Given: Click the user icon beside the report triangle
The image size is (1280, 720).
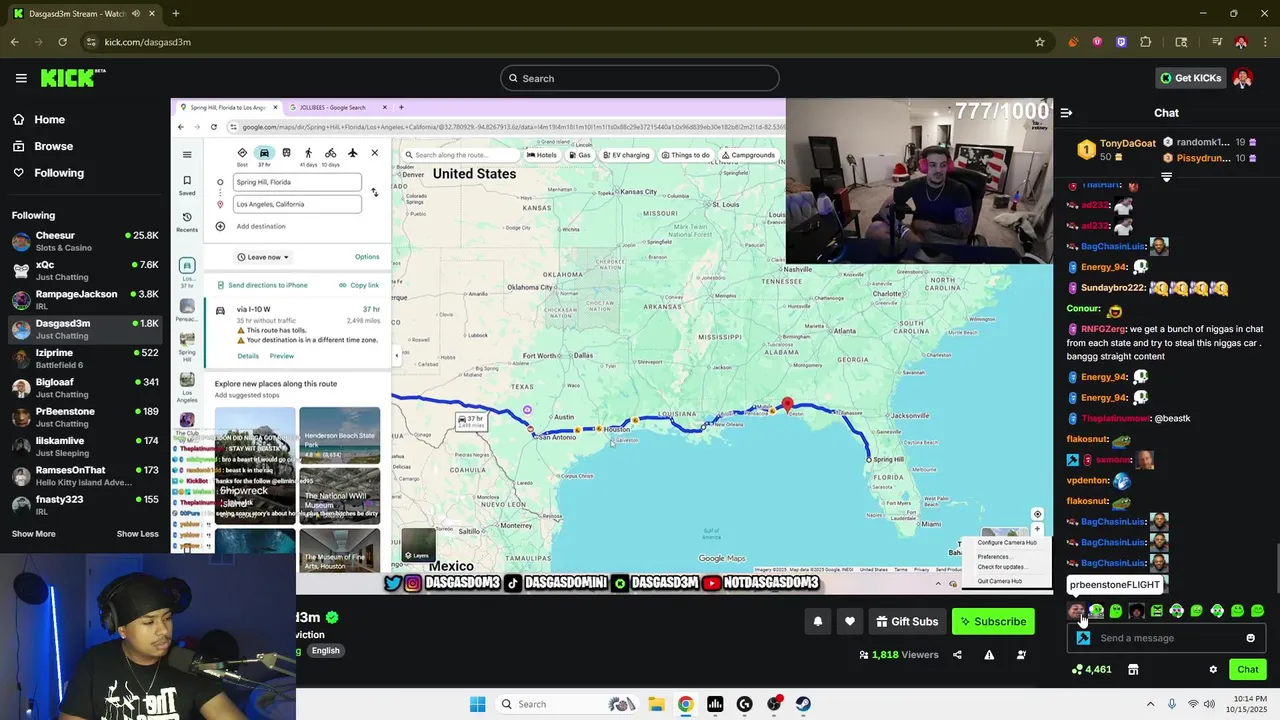Looking at the screenshot, I should pos(1021,655).
